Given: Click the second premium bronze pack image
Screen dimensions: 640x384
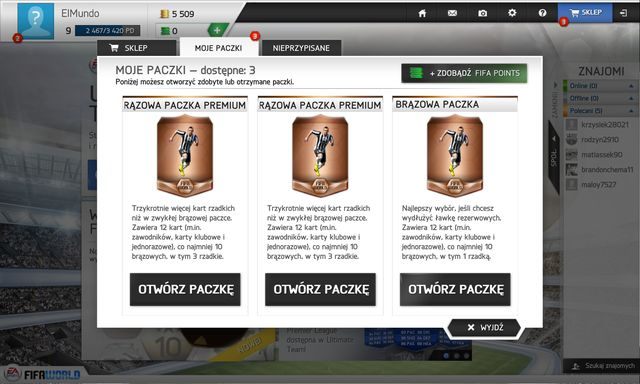Looking at the screenshot, I should (320, 156).
